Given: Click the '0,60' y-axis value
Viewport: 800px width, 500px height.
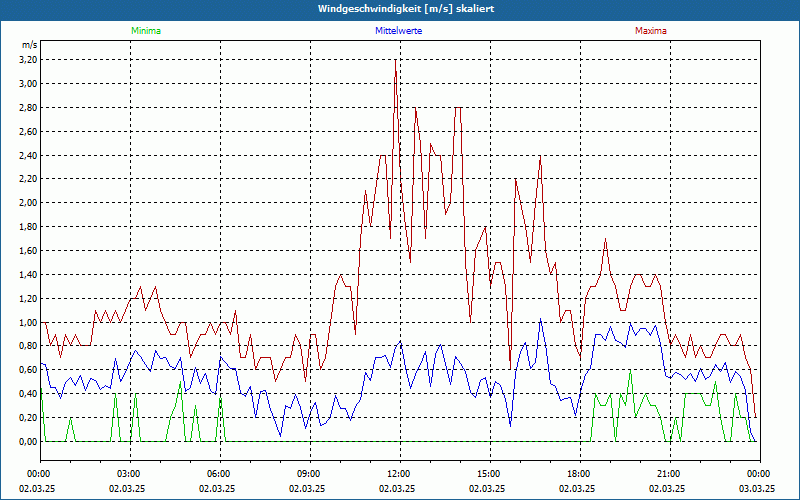Looking at the screenshot, I should [28, 370].
